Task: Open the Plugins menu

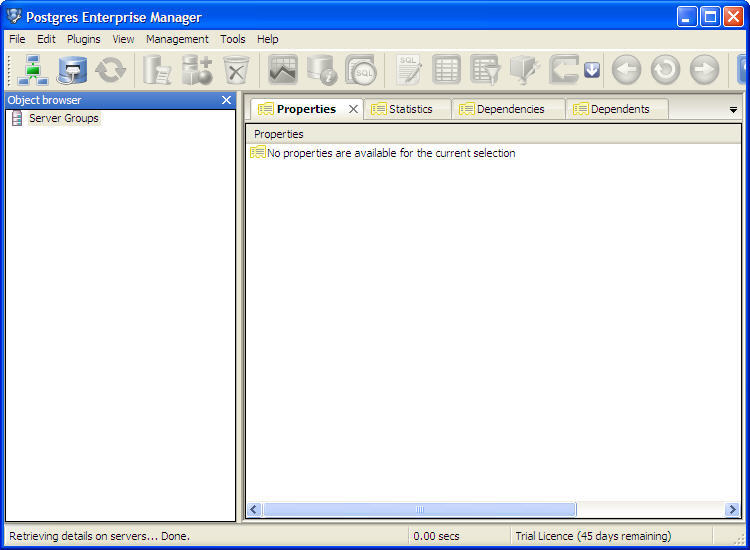Action: pos(84,39)
